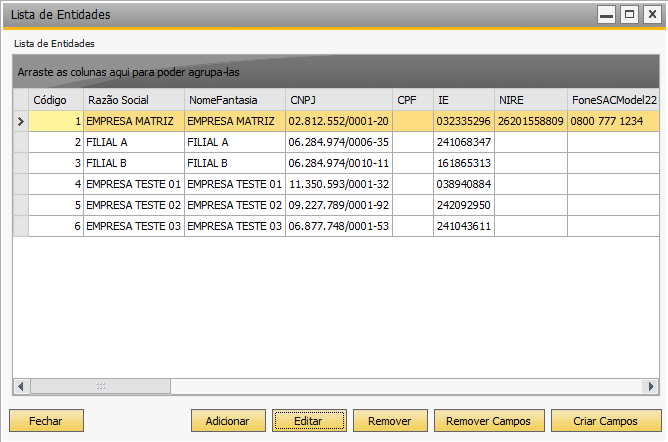Click IE value 161865313
Image resolution: width=668 pixels, height=442 pixels.
coord(464,163)
